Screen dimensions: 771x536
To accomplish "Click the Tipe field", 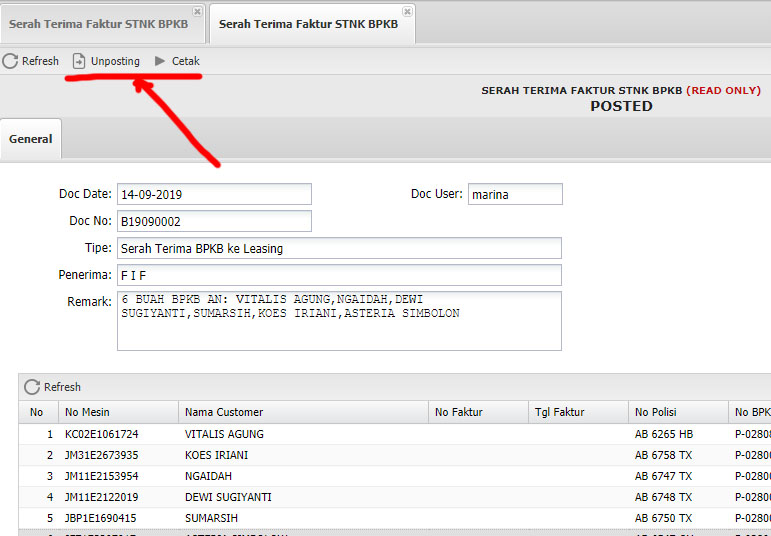I will [339, 248].
